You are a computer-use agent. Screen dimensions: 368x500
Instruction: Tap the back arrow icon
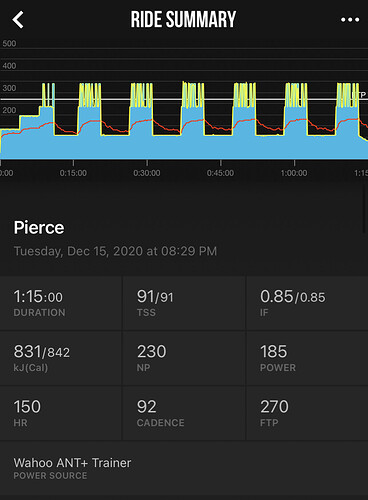pyautogui.click(x=18, y=20)
